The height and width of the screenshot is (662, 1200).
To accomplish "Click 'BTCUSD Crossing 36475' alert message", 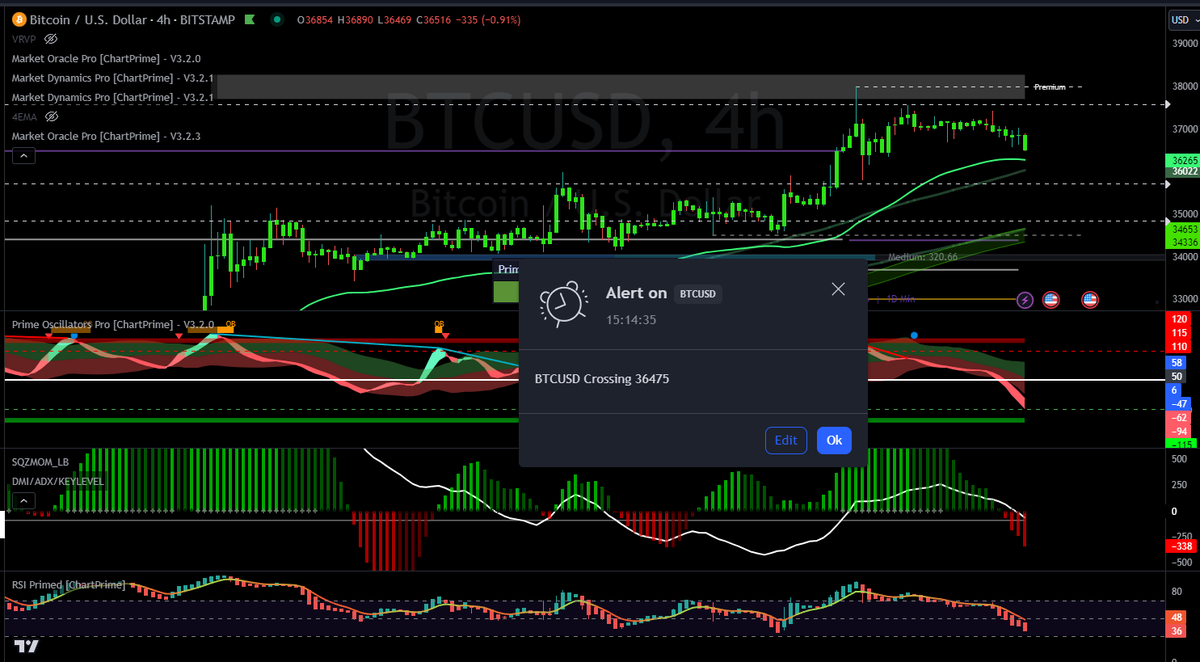I will click(x=602, y=379).
